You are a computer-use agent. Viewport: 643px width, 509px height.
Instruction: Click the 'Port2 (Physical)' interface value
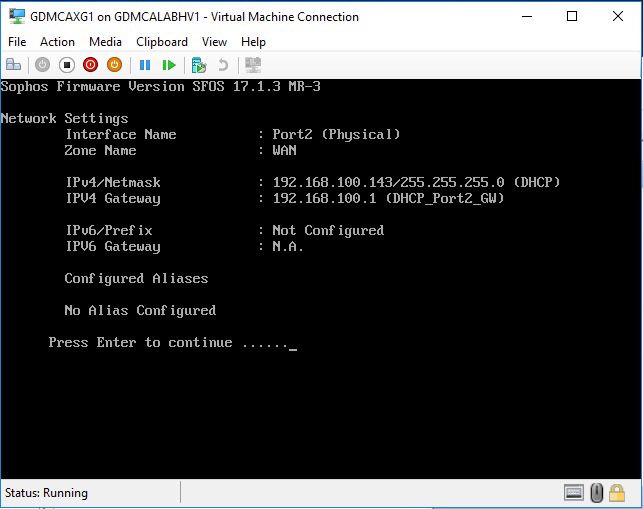[336, 135]
